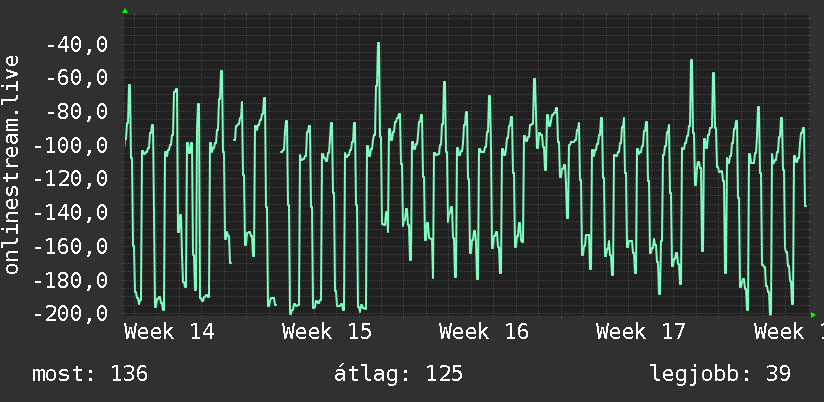Click the -180,0 y-axis label
Viewport: 824px width, 402px height.
[x=71, y=281]
